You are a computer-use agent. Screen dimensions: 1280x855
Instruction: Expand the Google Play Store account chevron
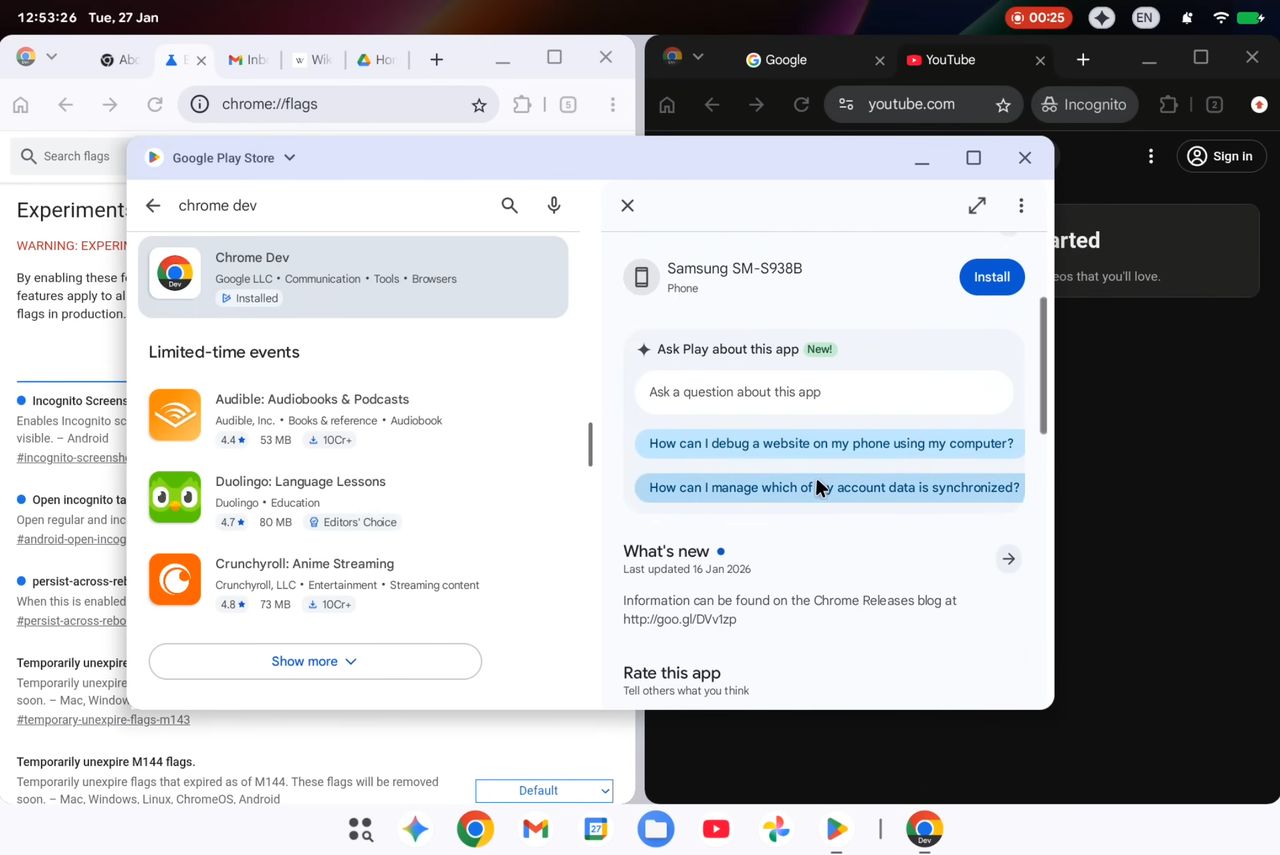[289, 157]
